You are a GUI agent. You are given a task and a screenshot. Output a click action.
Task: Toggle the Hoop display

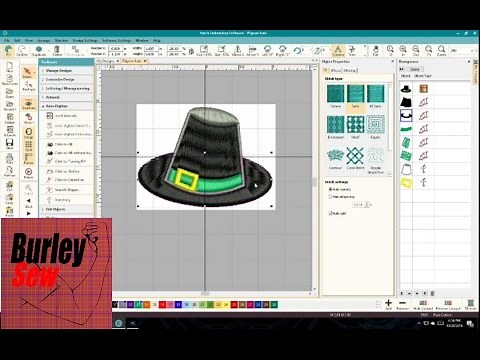tap(29, 133)
